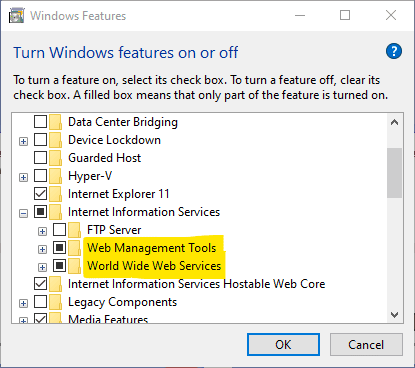Screen dimensions: 415x368
Task: Expand the Web Management Tools node
Action: point(42,249)
